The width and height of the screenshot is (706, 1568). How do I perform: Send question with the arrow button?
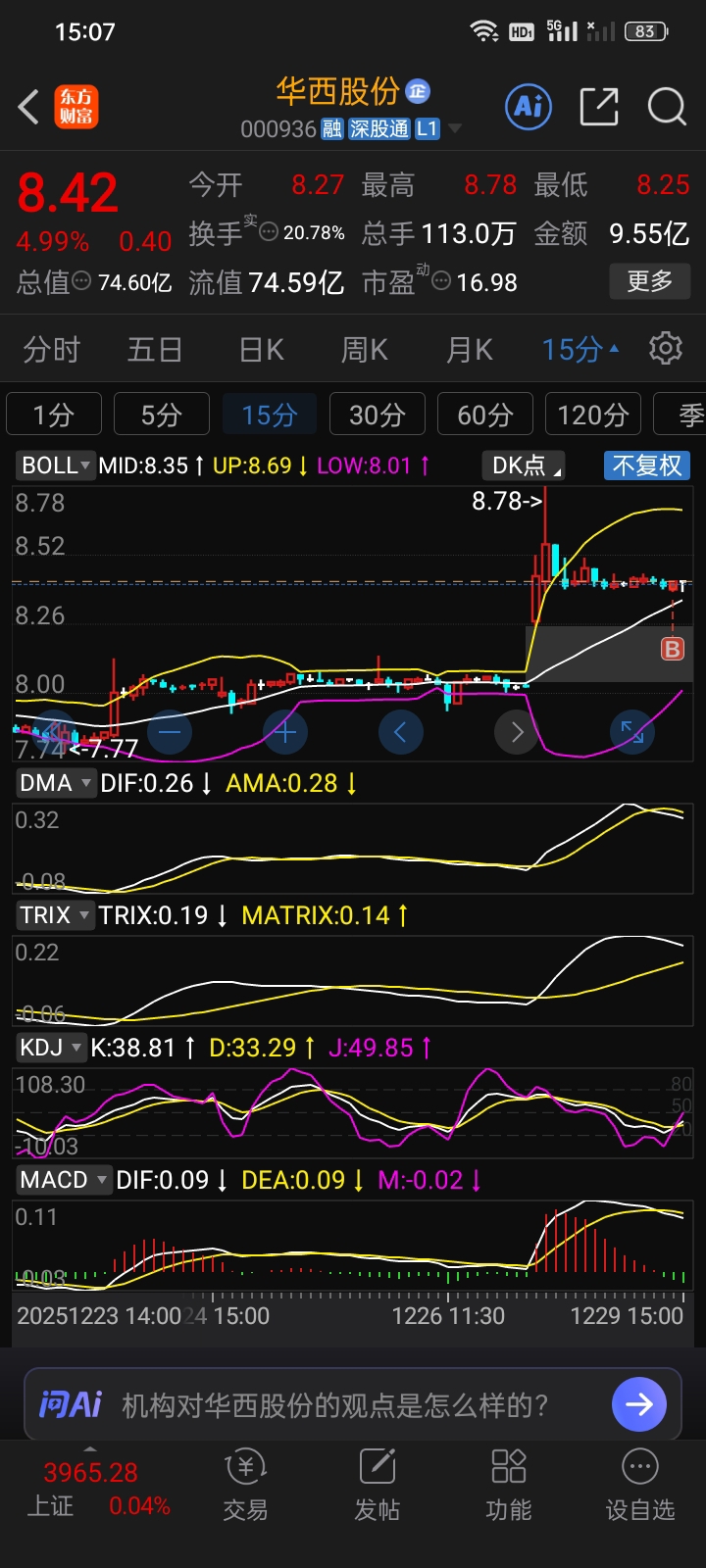click(639, 1404)
